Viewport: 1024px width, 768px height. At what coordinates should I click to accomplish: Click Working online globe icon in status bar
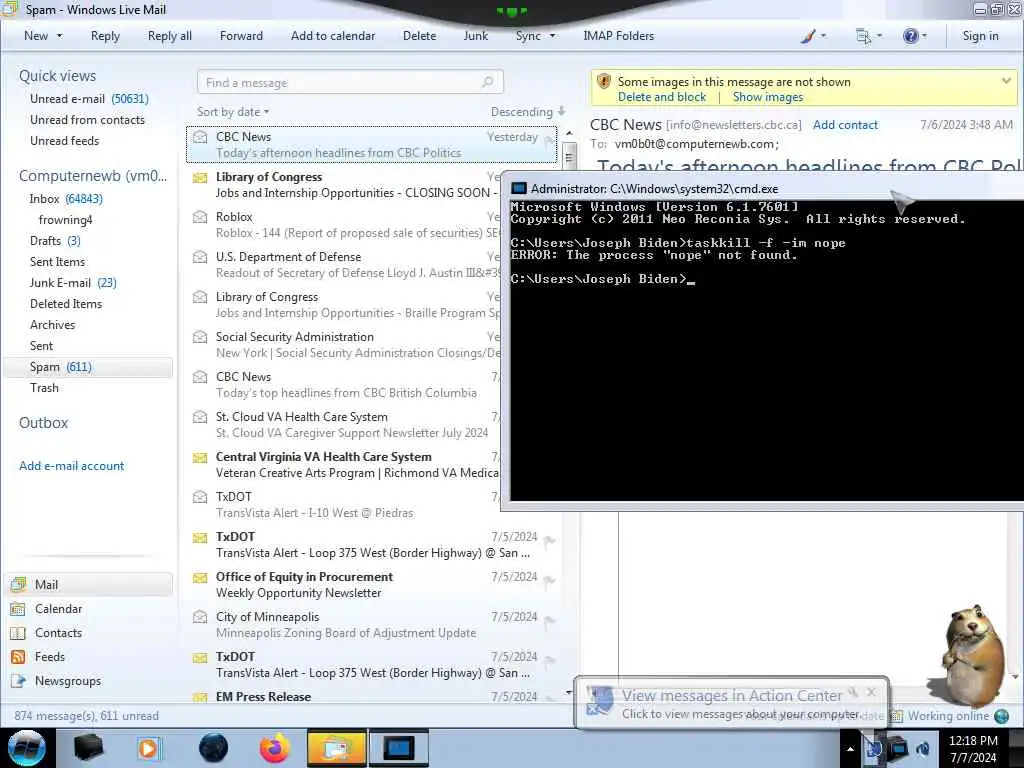(x=1001, y=716)
